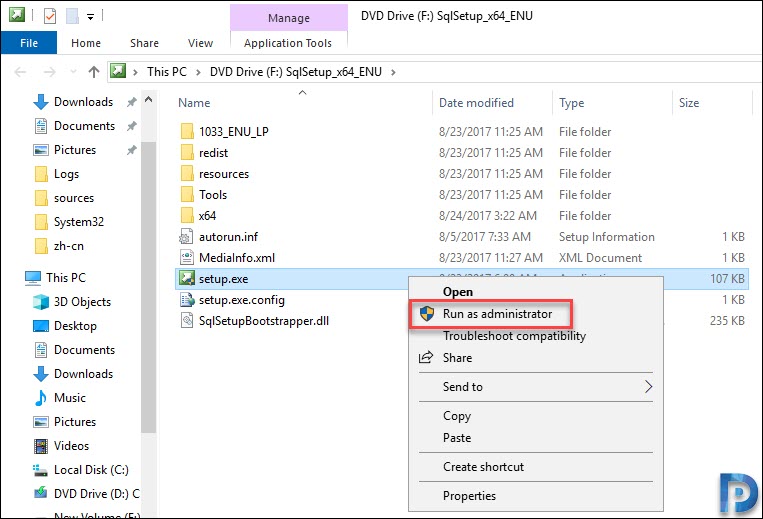
Task: Click the window system icon in title bar
Action: 17,15
